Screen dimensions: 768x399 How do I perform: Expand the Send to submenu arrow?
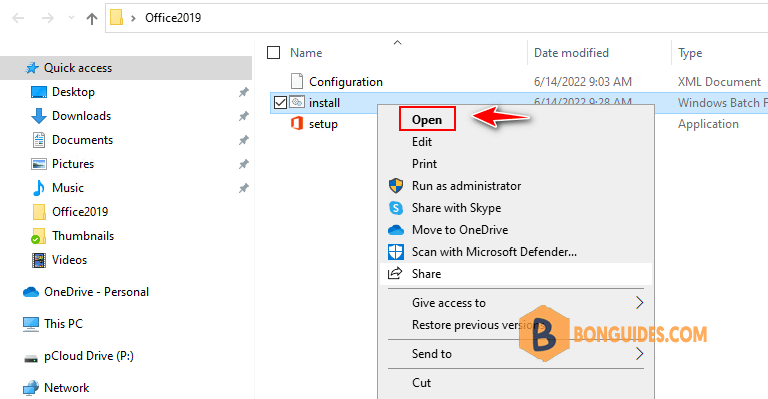coord(639,353)
